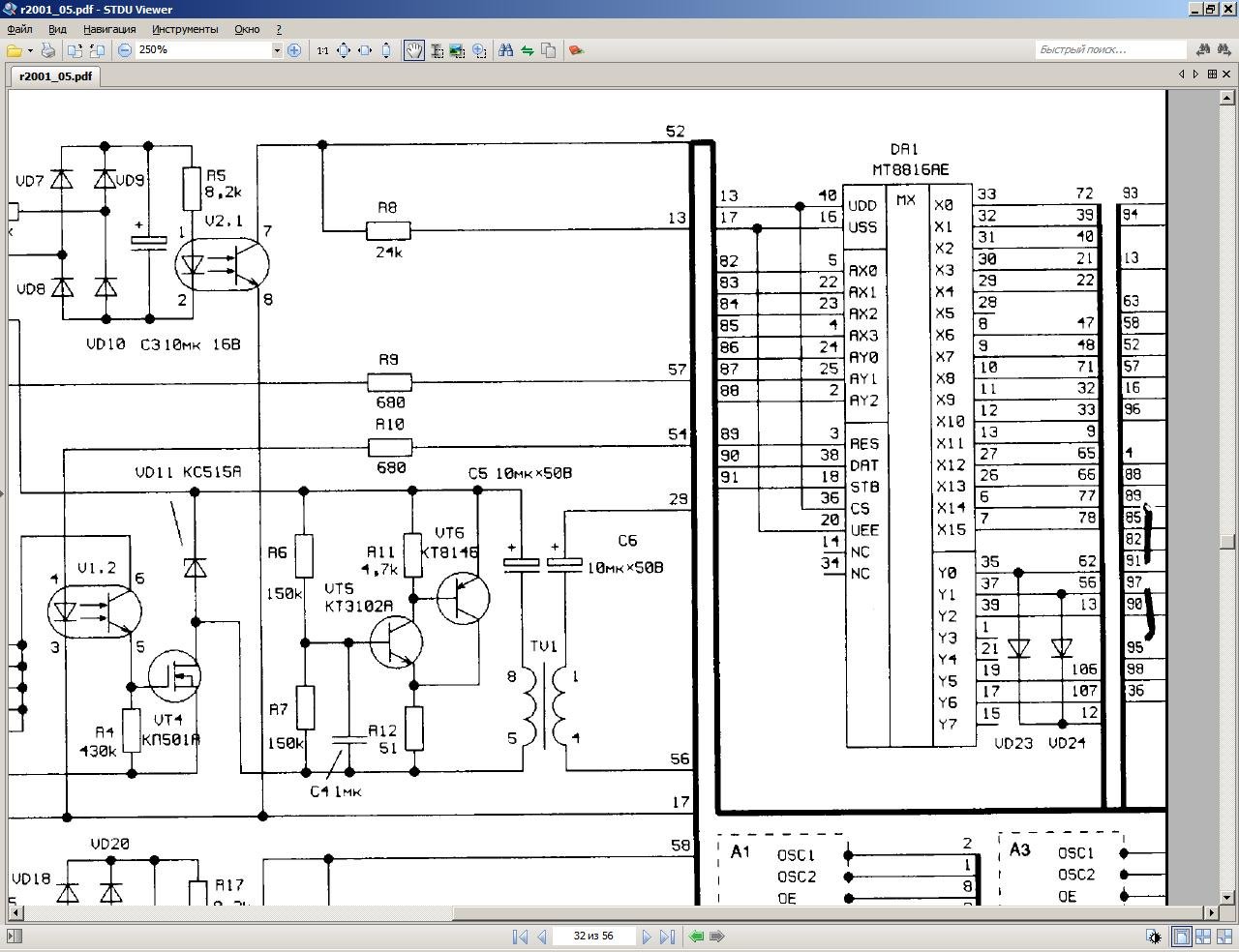Viewport: 1239px width, 952px height.
Task: Select the text selection tool
Action: coord(437,50)
